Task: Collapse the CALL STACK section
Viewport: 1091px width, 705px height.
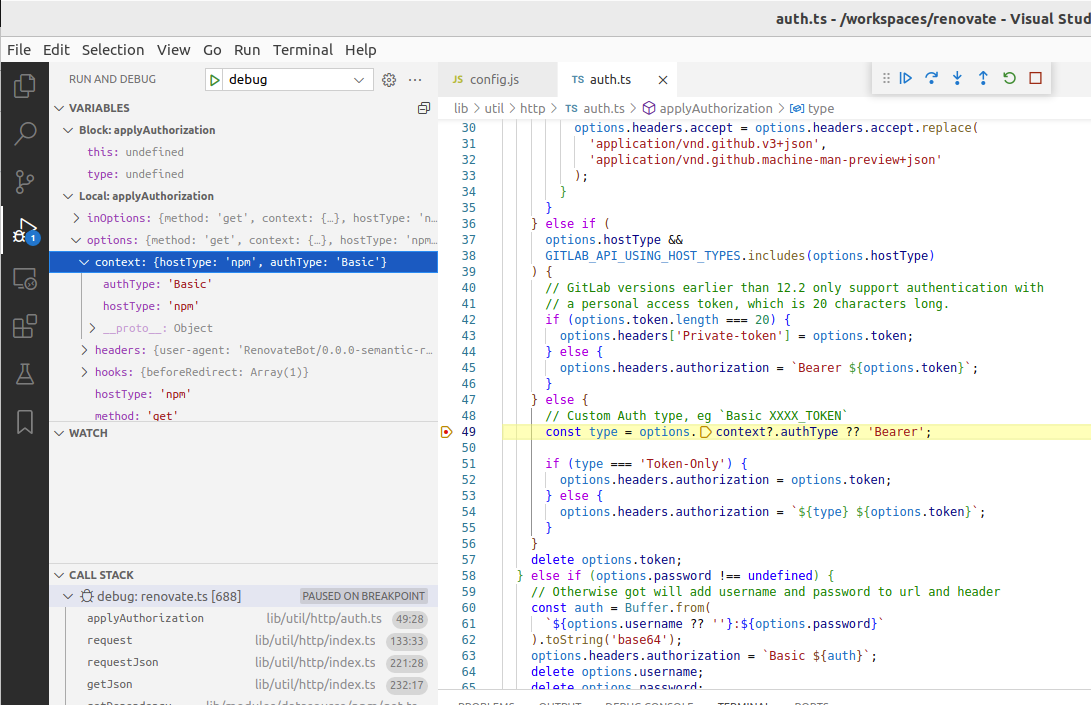Action: (x=60, y=575)
